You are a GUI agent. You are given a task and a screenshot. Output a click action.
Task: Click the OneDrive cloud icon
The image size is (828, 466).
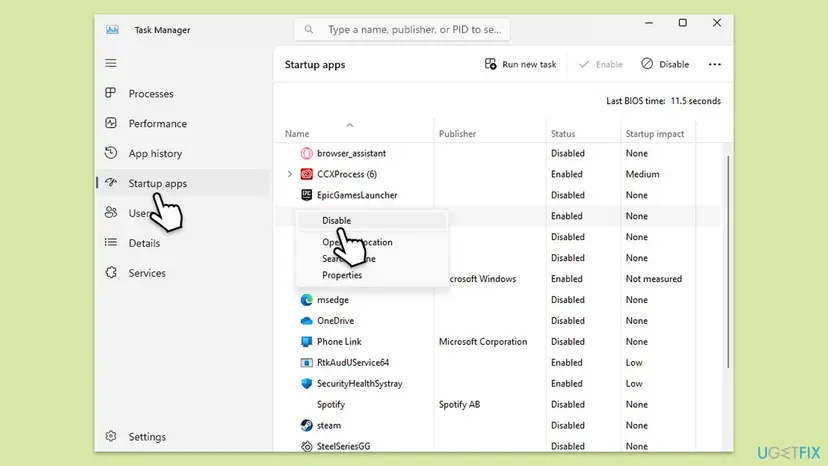tap(306, 321)
